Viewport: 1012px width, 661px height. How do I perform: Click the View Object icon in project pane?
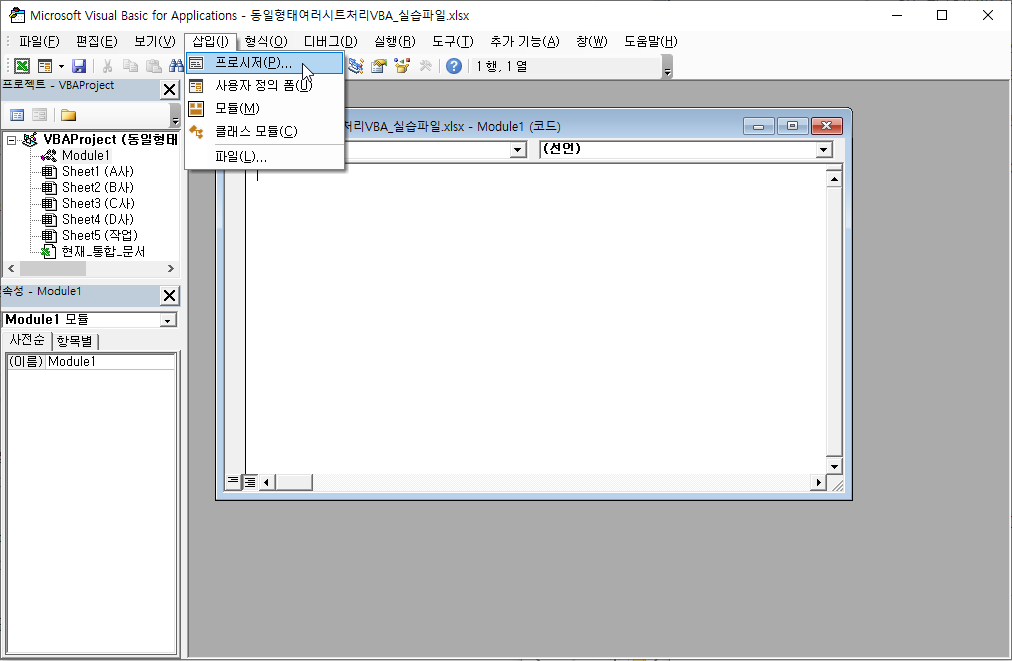[40, 115]
